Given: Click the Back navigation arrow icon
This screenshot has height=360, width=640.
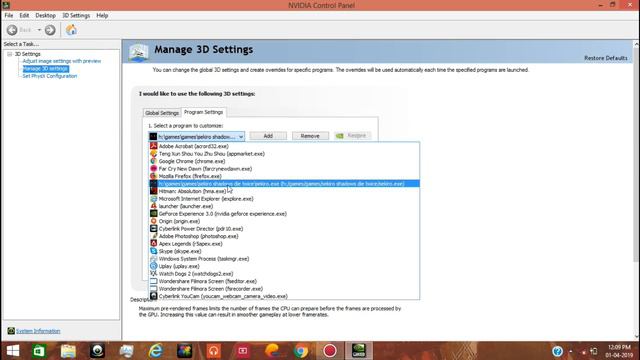Looking at the screenshot, I should pyautogui.click(x=12, y=30).
